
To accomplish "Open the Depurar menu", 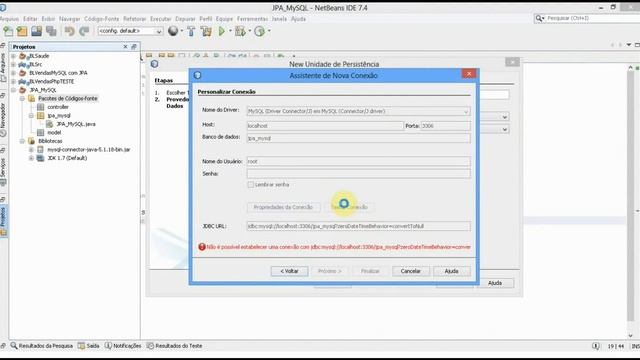I will pyautogui.click(x=185, y=19).
